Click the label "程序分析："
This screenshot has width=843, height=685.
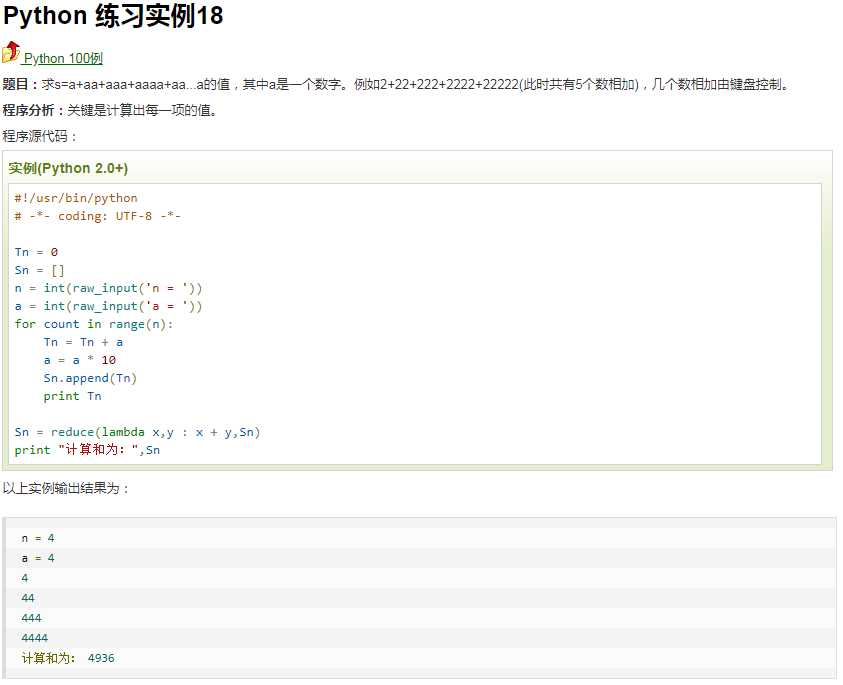point(34,110)
